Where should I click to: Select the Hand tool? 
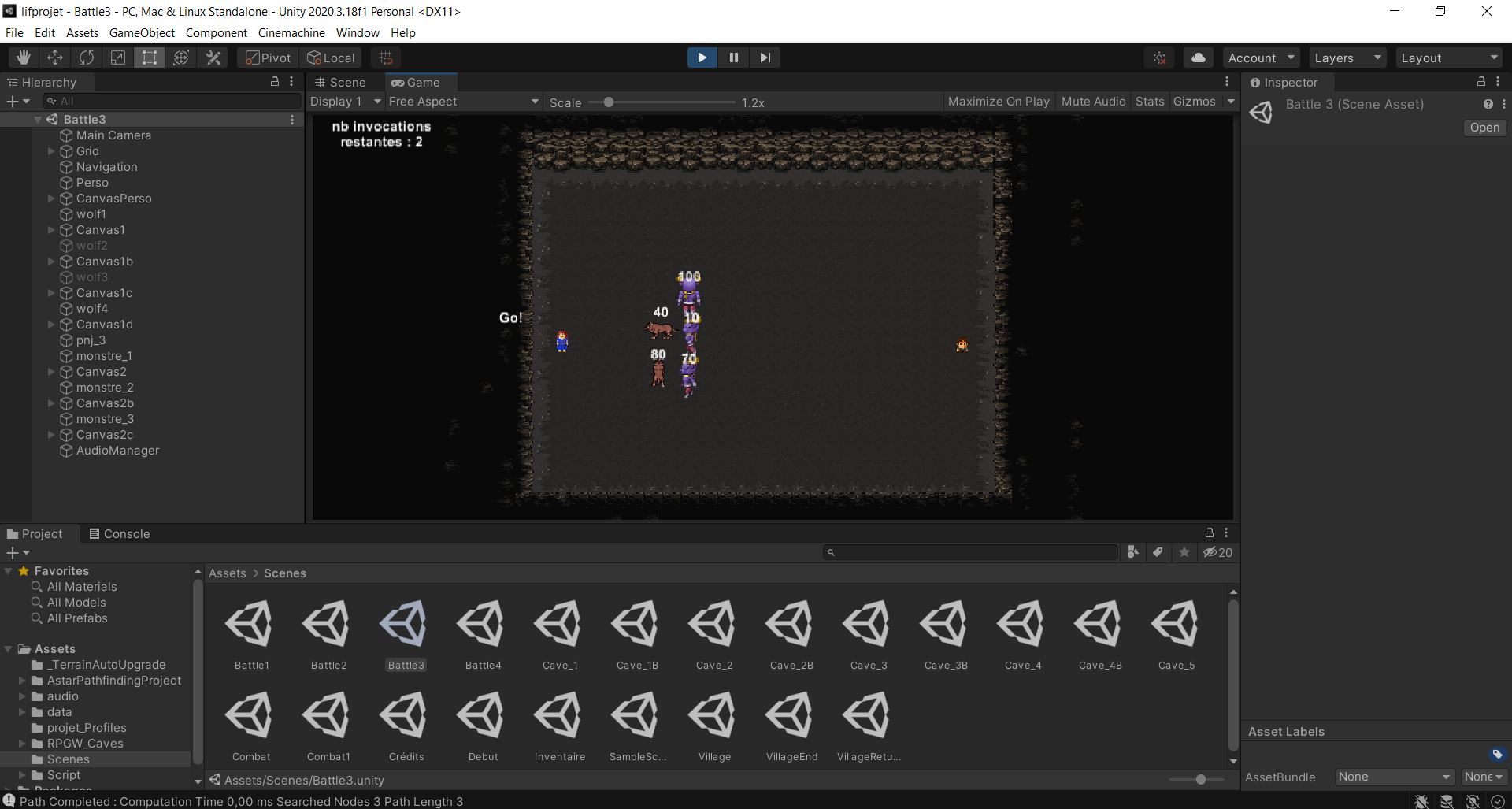(x=24, y=58)
